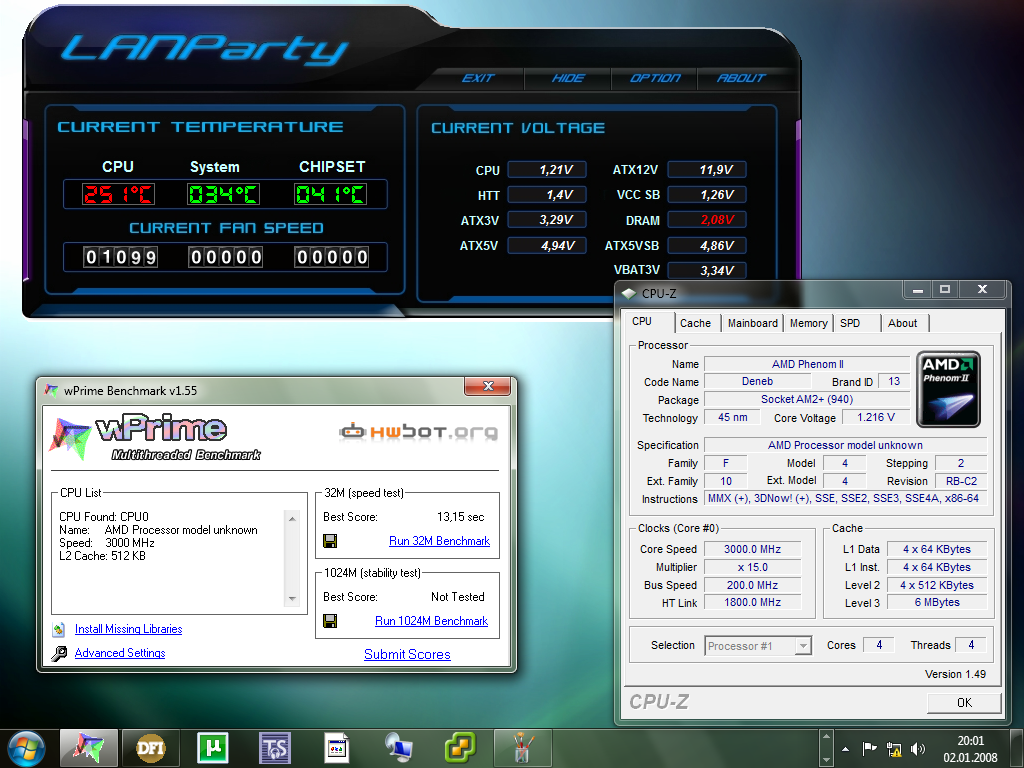This screenshot has width=1024, height=768.
Task: Click the volume speaker tray icon
Action: 918,749
